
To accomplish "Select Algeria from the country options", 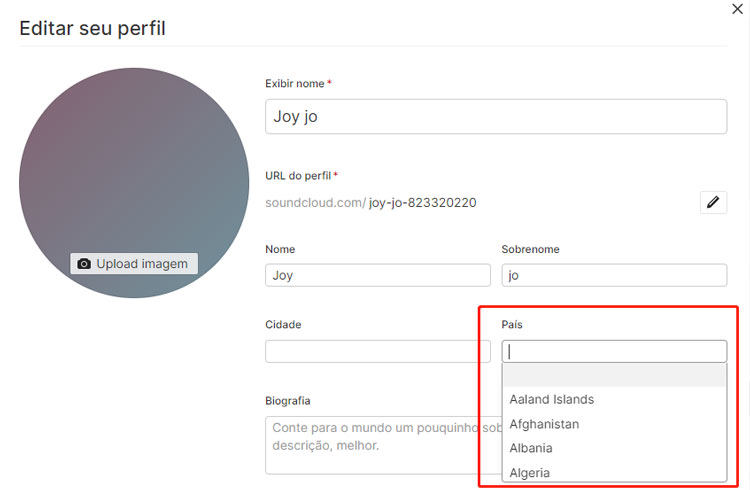I will tap(530, 472).
